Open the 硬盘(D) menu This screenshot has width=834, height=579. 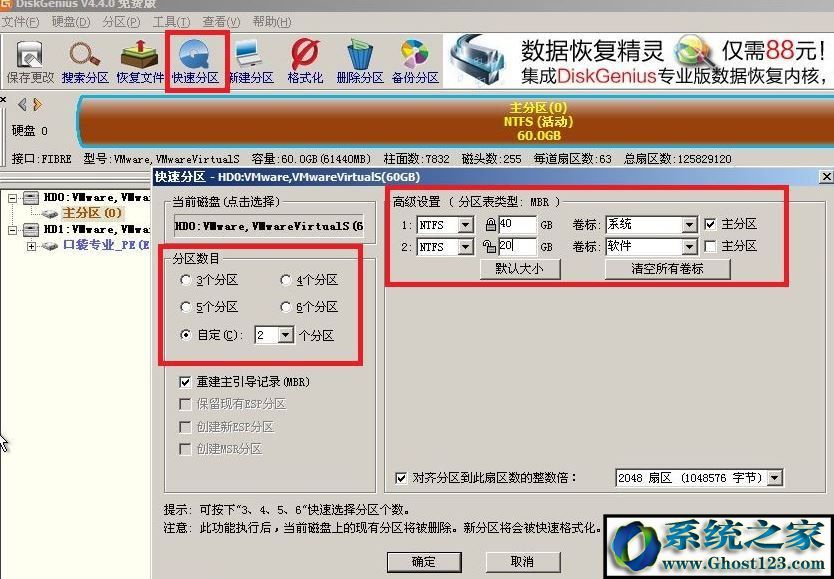click(71, 22)
